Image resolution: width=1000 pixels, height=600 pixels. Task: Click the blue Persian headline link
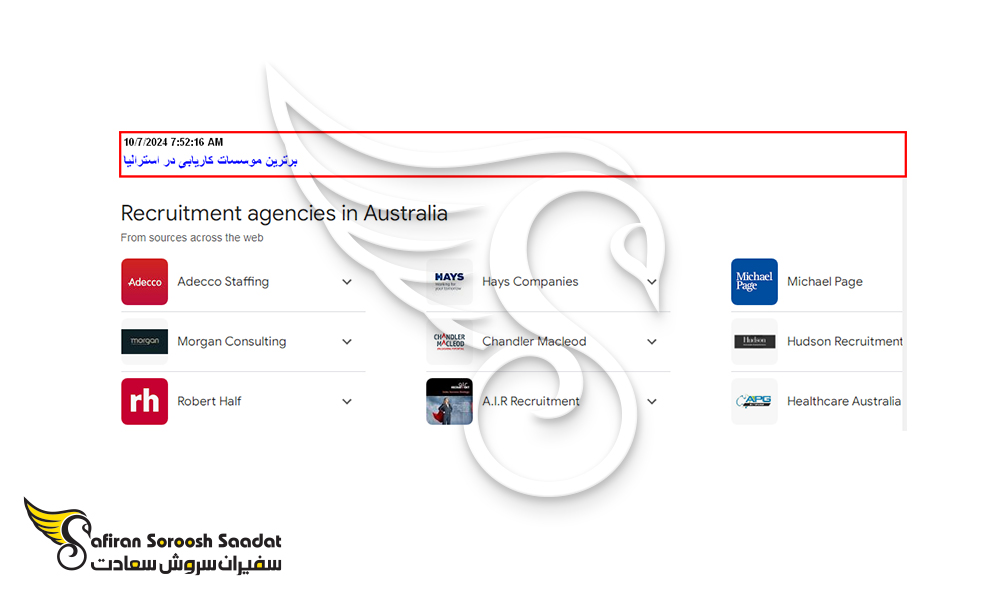click(210, 160)
